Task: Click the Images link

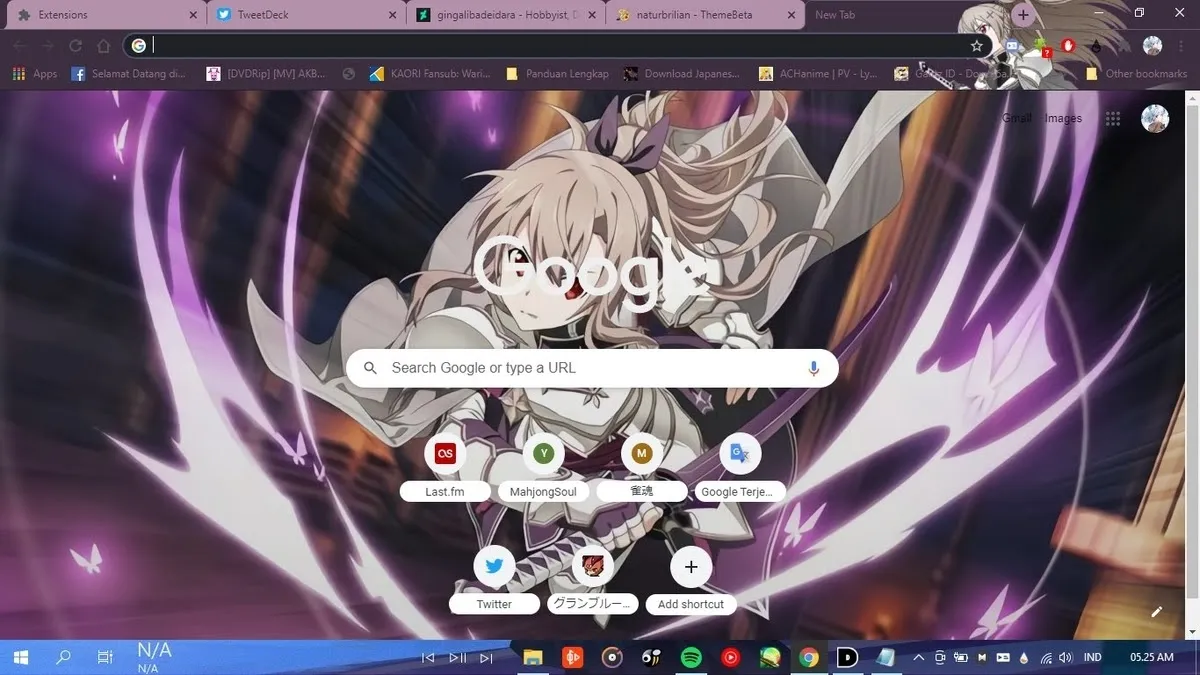Action: click(x=1063, y=119)
